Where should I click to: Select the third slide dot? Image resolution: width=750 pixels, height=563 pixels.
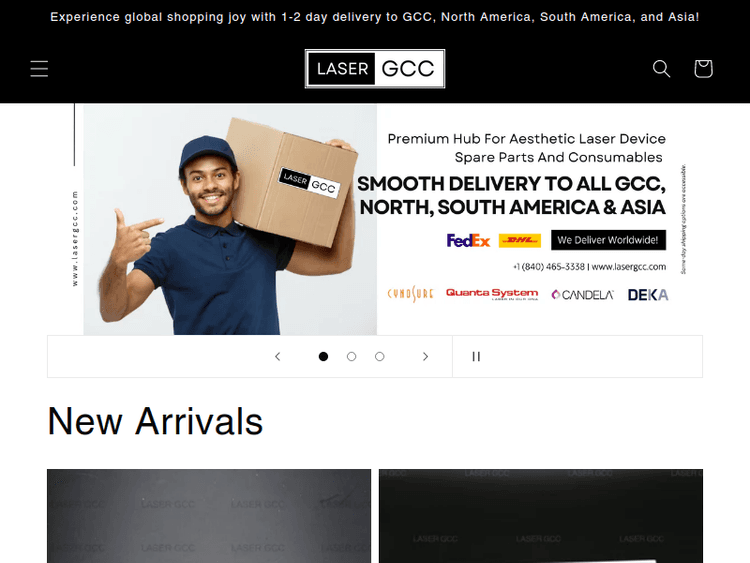pyautogui.click(x=380, y=356)
